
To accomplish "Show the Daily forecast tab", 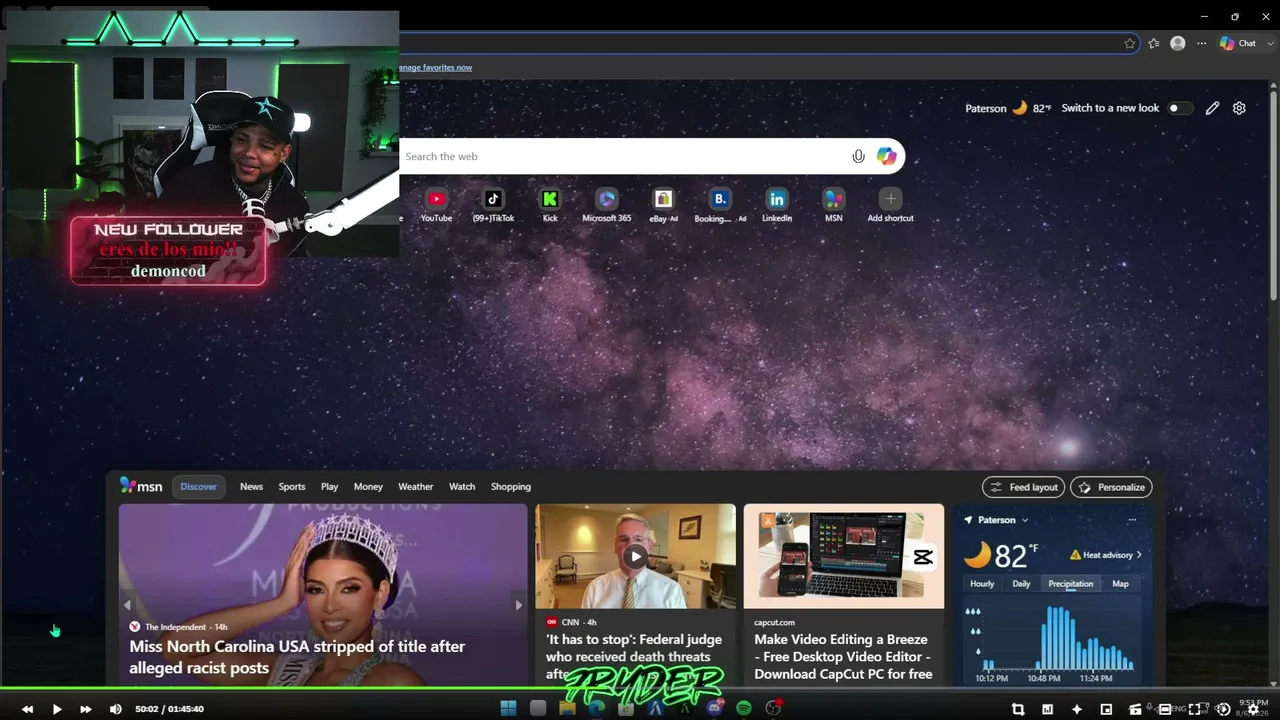I will click(1021, 584).
